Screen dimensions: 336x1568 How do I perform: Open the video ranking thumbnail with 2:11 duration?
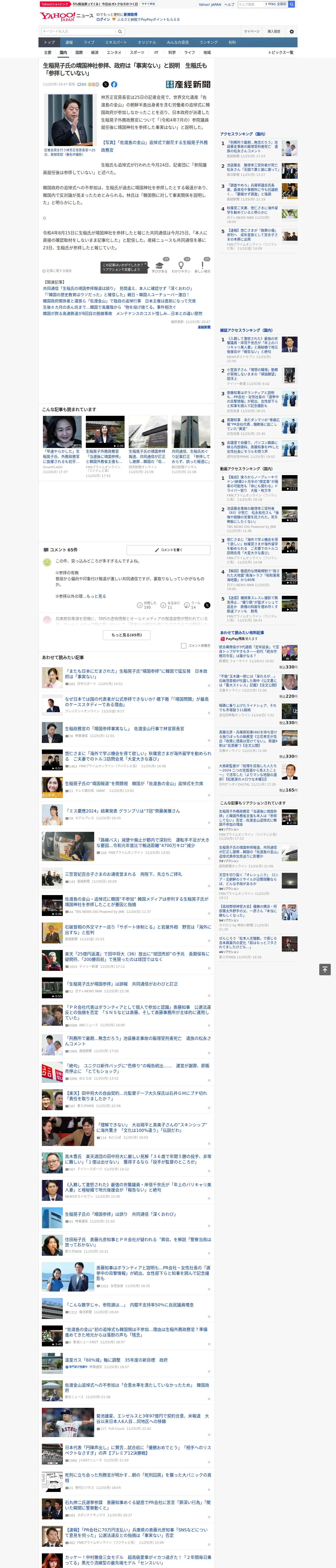(290, 483)
